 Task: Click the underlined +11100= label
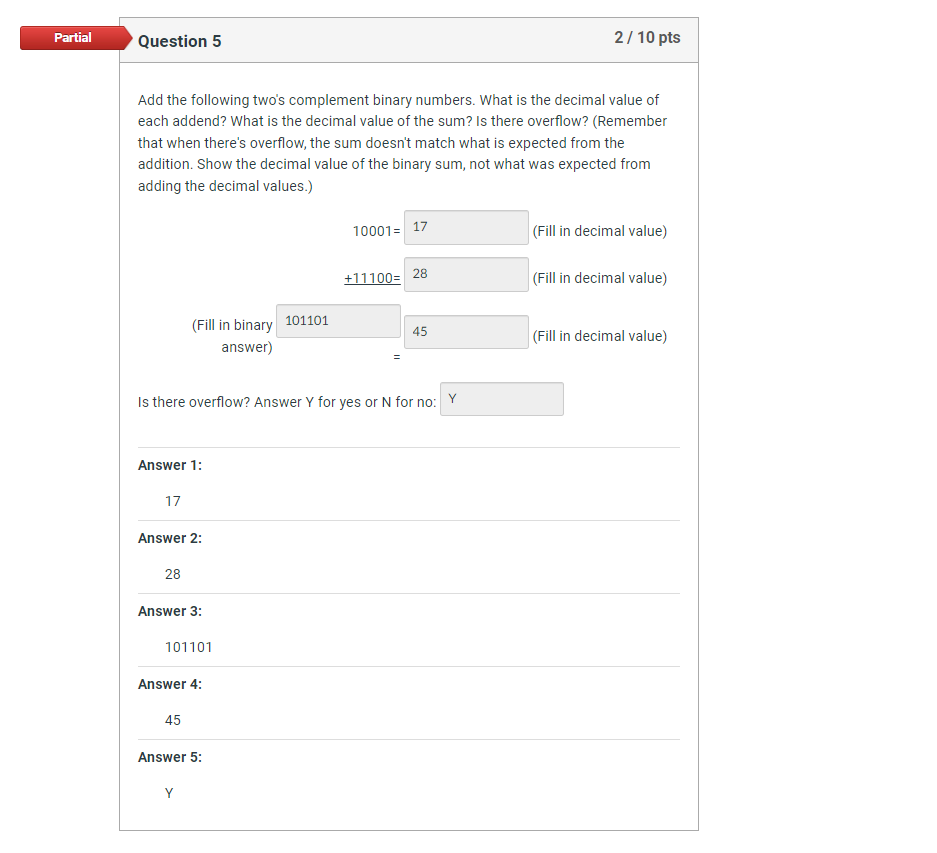click(372, 277)
